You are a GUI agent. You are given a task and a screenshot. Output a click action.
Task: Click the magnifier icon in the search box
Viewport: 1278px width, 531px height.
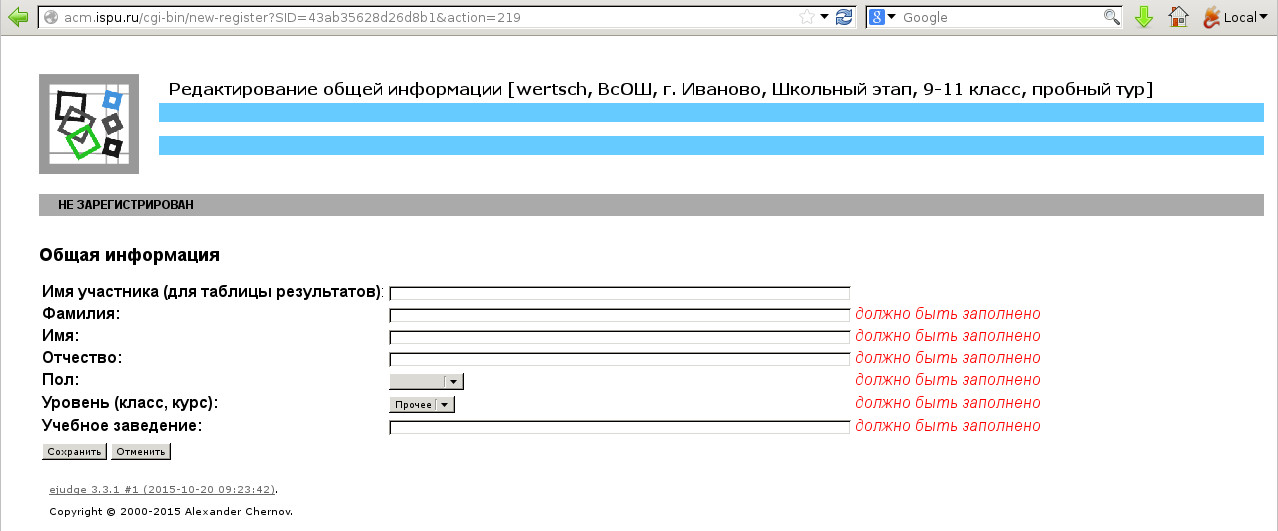tap(1111, 17)
